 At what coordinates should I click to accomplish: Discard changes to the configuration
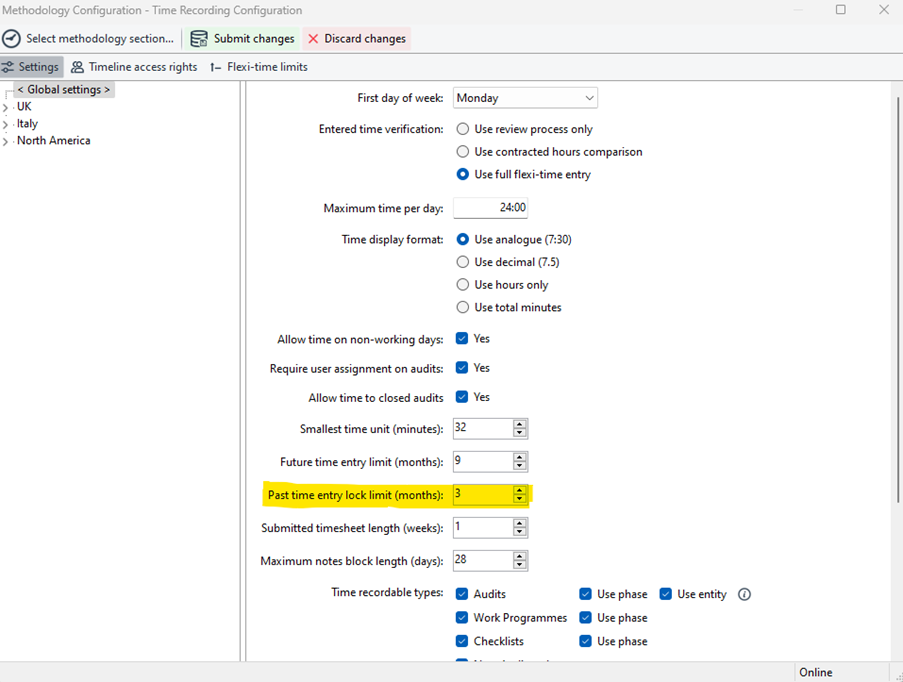(x=356, y=39)
